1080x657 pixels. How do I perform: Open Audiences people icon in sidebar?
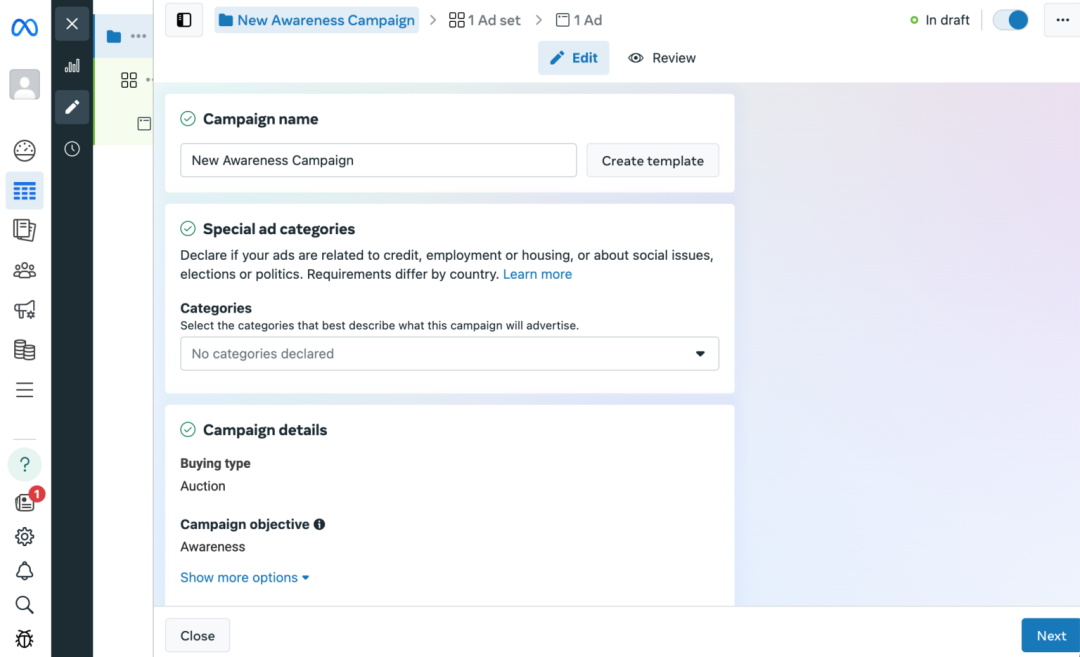(x=24, y=270)
